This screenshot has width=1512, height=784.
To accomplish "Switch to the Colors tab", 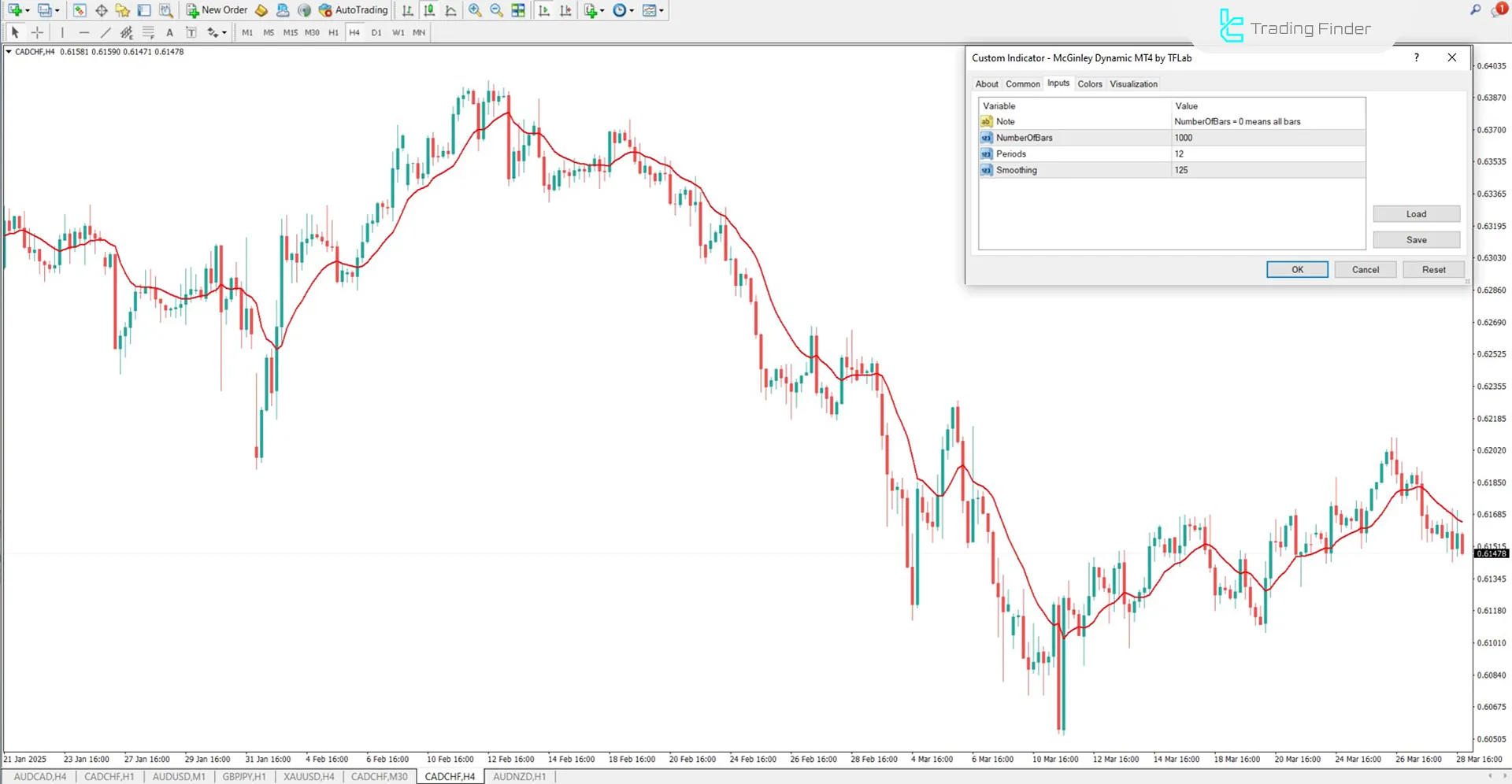I will tap(1090, 83).
